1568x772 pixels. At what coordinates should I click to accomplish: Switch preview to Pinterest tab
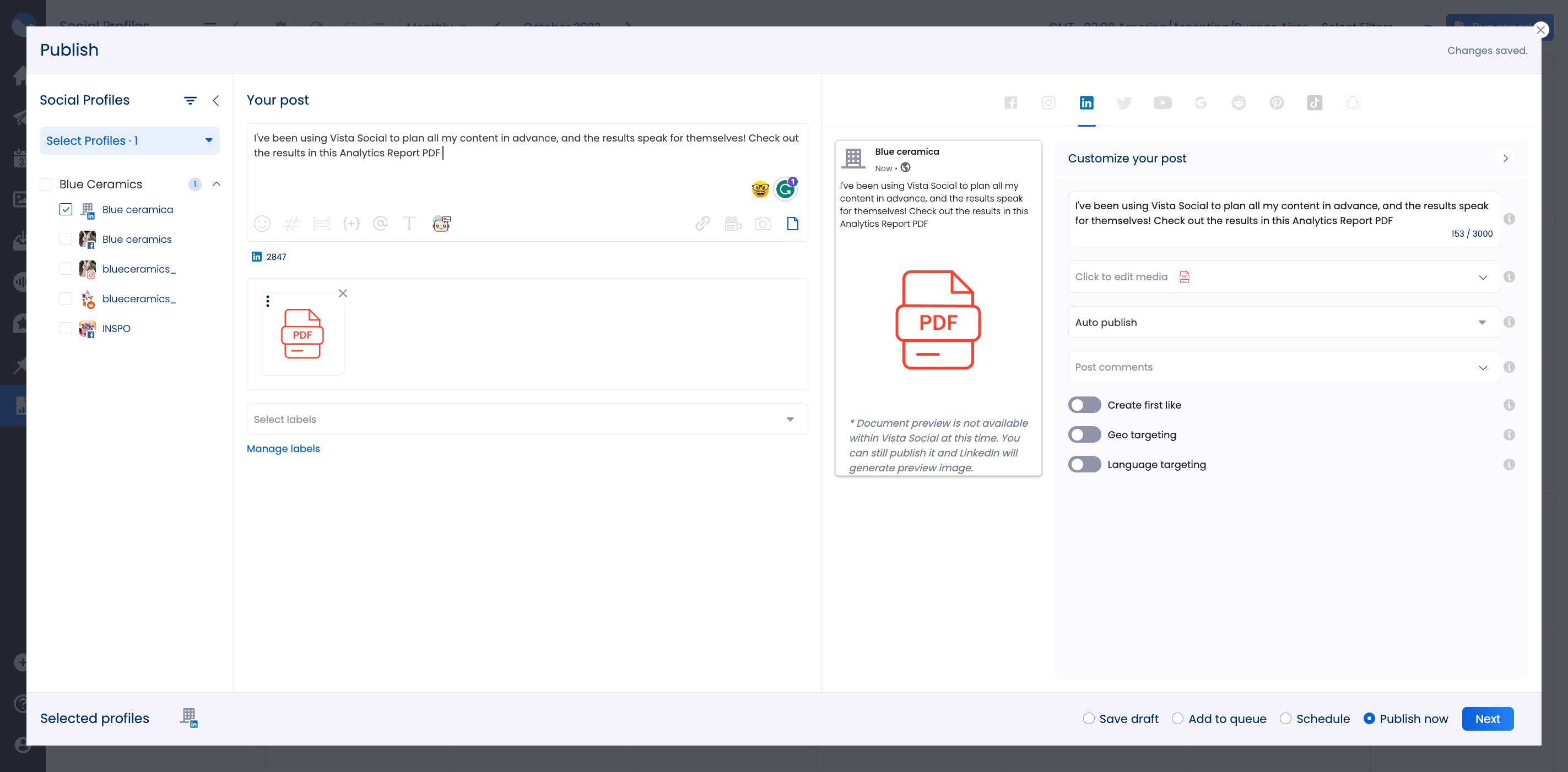1277,103
